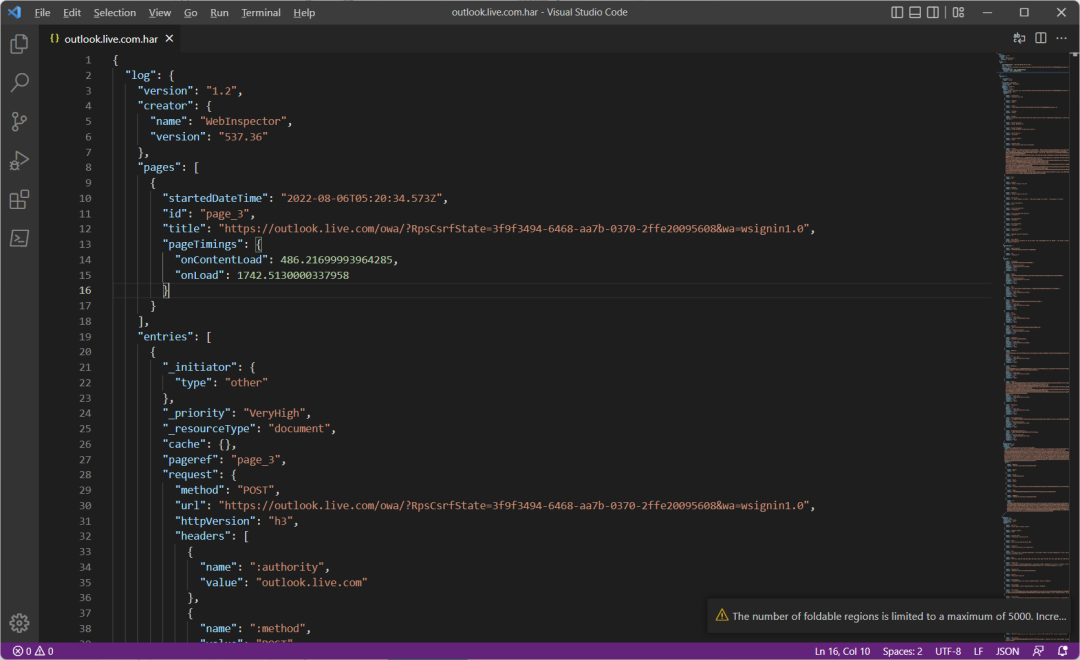Click the "log" key on line 2

coord(141,75)
